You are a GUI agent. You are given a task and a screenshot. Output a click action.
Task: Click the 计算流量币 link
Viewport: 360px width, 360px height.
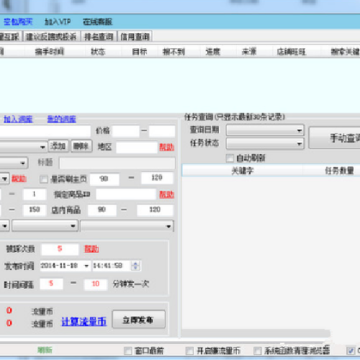pos(84,322)
